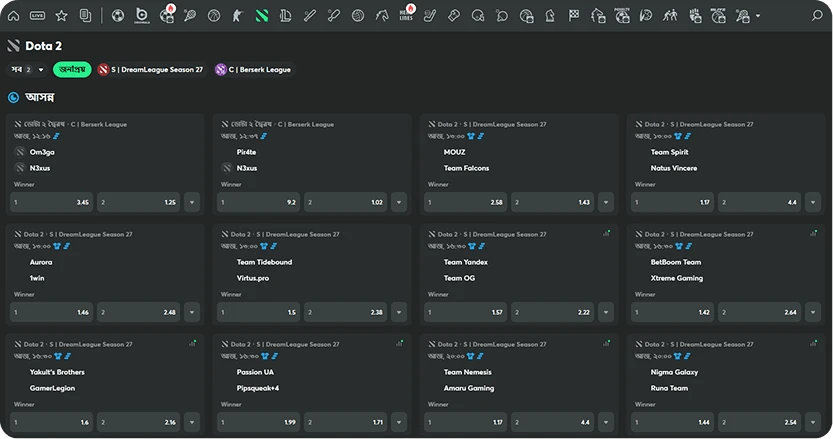The width and height of the screenshot is (833, 439).
Task: Click the search magnifier icon
Action: [818, 16]
